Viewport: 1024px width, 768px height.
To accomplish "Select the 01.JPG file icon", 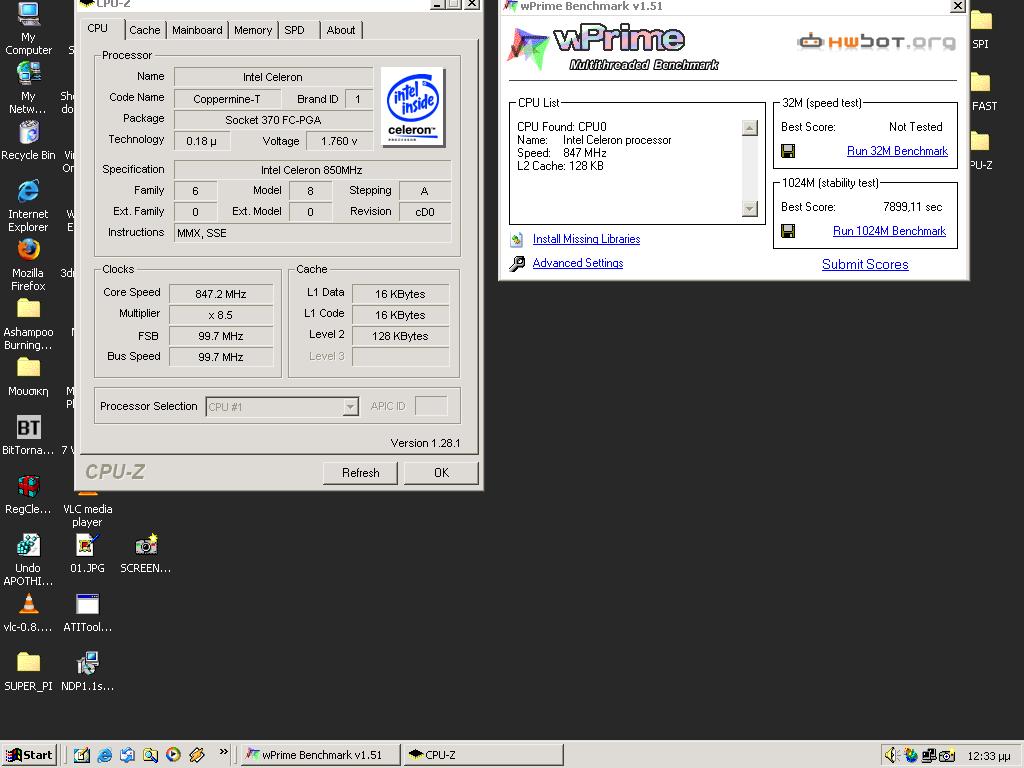I will tap(87, 553).
